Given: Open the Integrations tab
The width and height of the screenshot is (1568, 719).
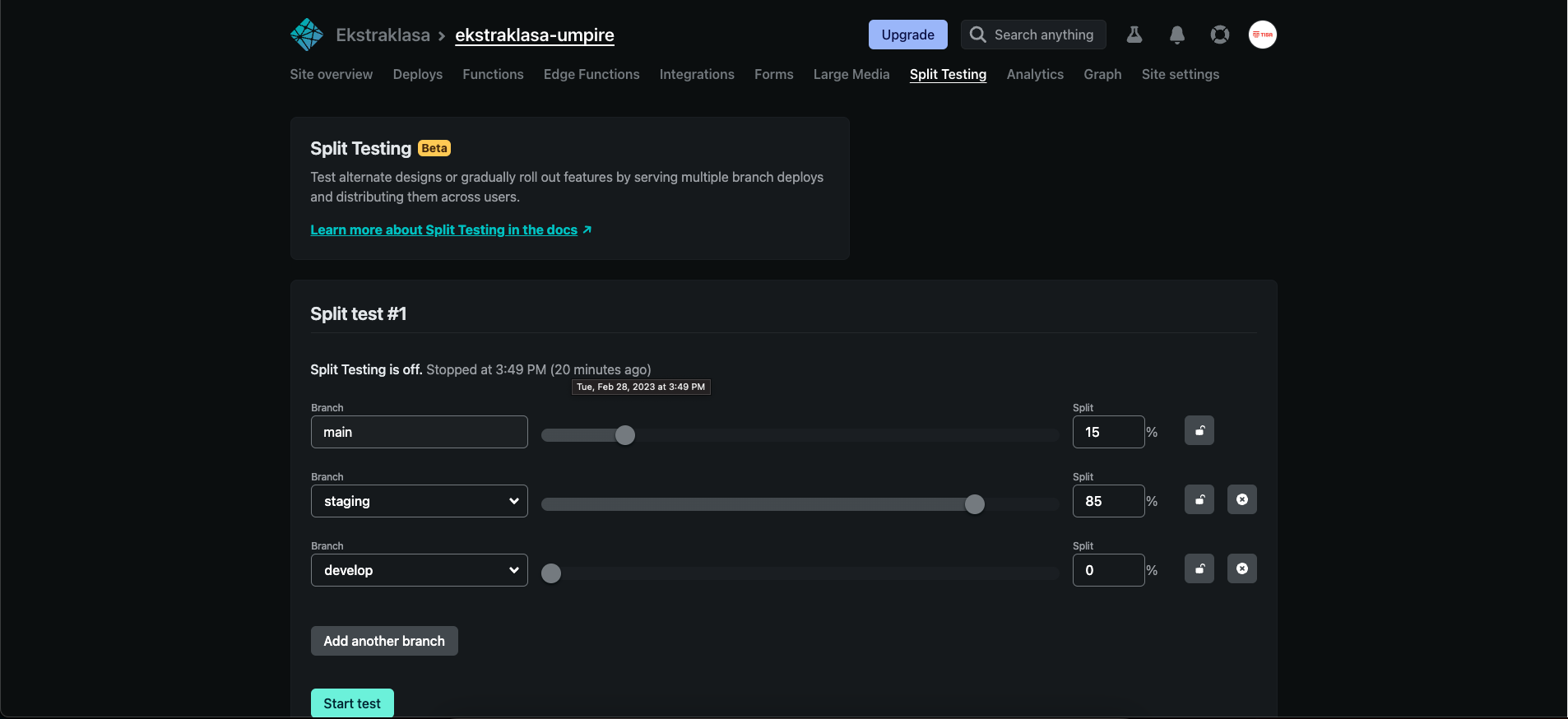Looking at the screenshot, I should [697, 74].
